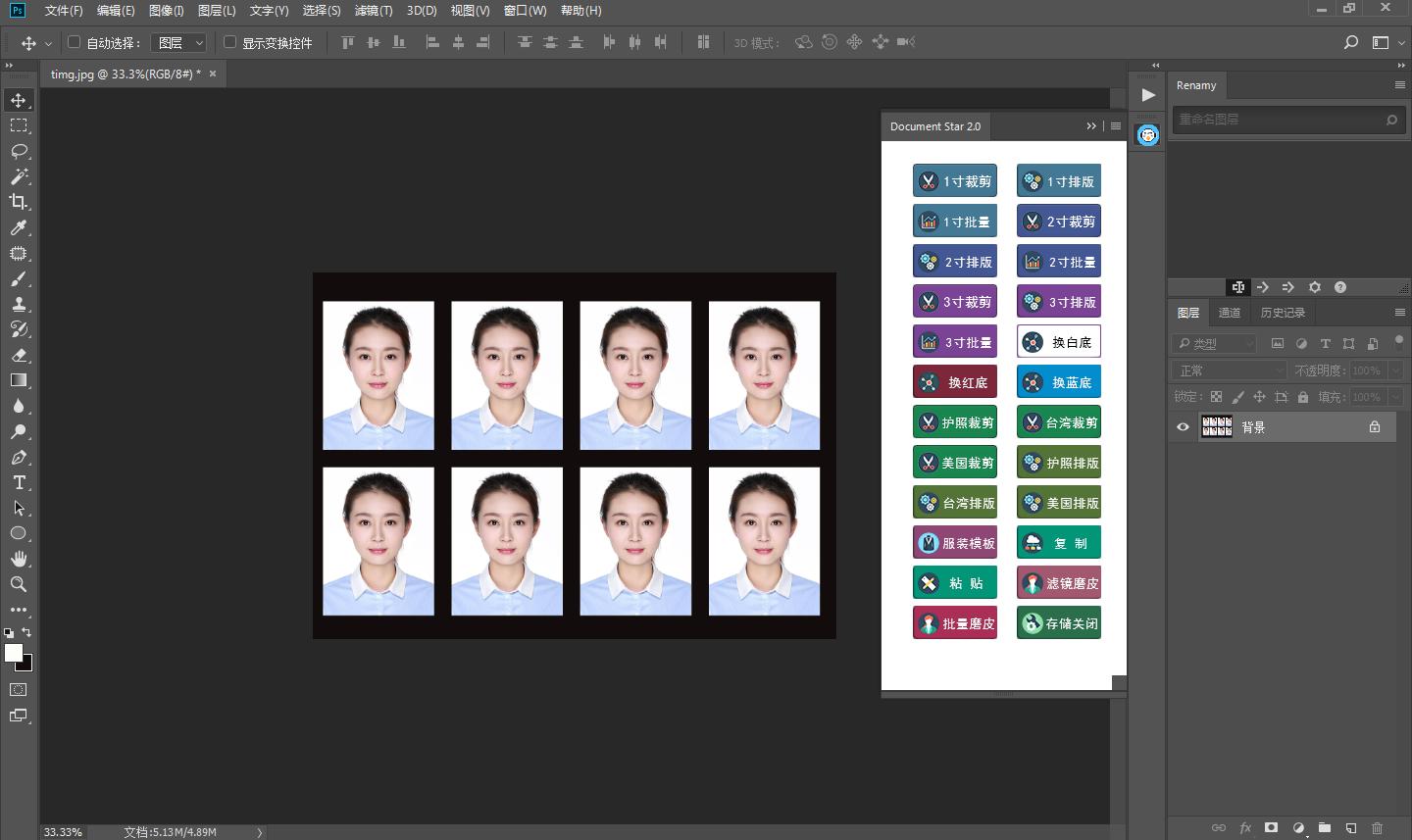The width and height of the screenshot is (1412, 840).
Task: Hide the 背景 layer with eye icon
Action: 1183,427
